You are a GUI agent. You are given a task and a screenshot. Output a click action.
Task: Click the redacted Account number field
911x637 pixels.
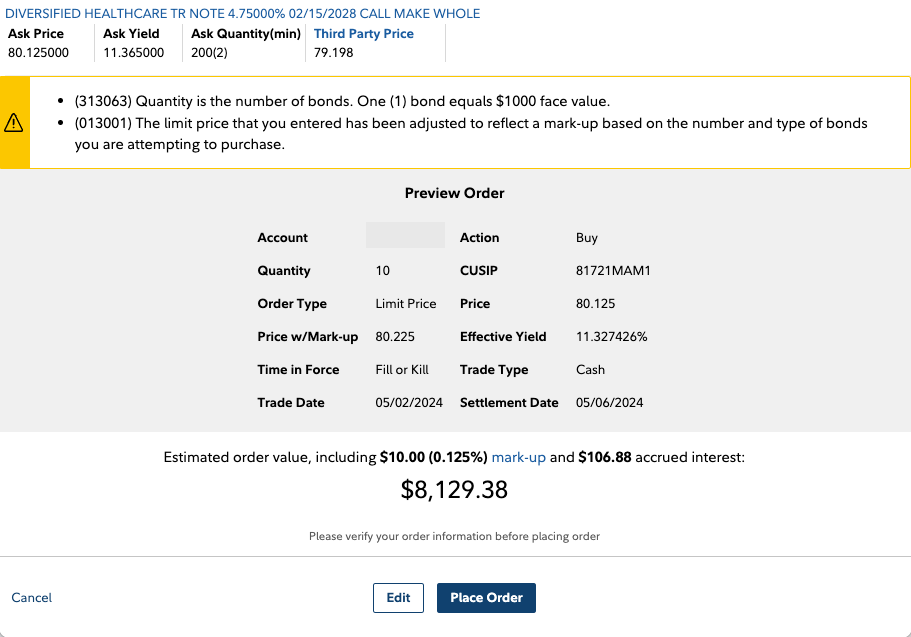406,235
